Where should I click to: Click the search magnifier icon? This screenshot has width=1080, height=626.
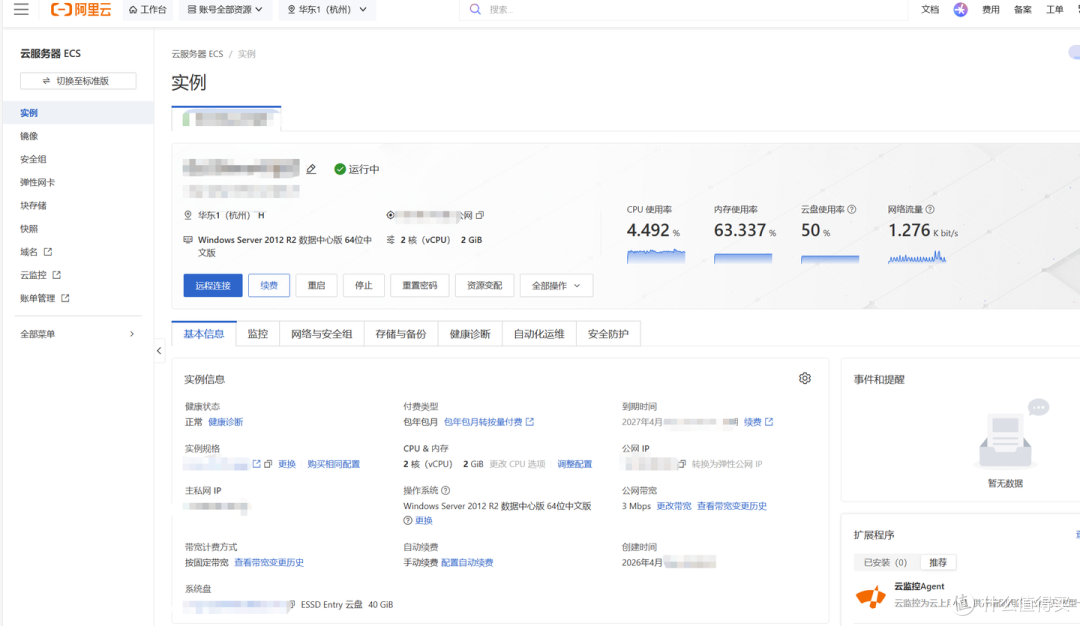pyautogui.click(x=475, y=10)
